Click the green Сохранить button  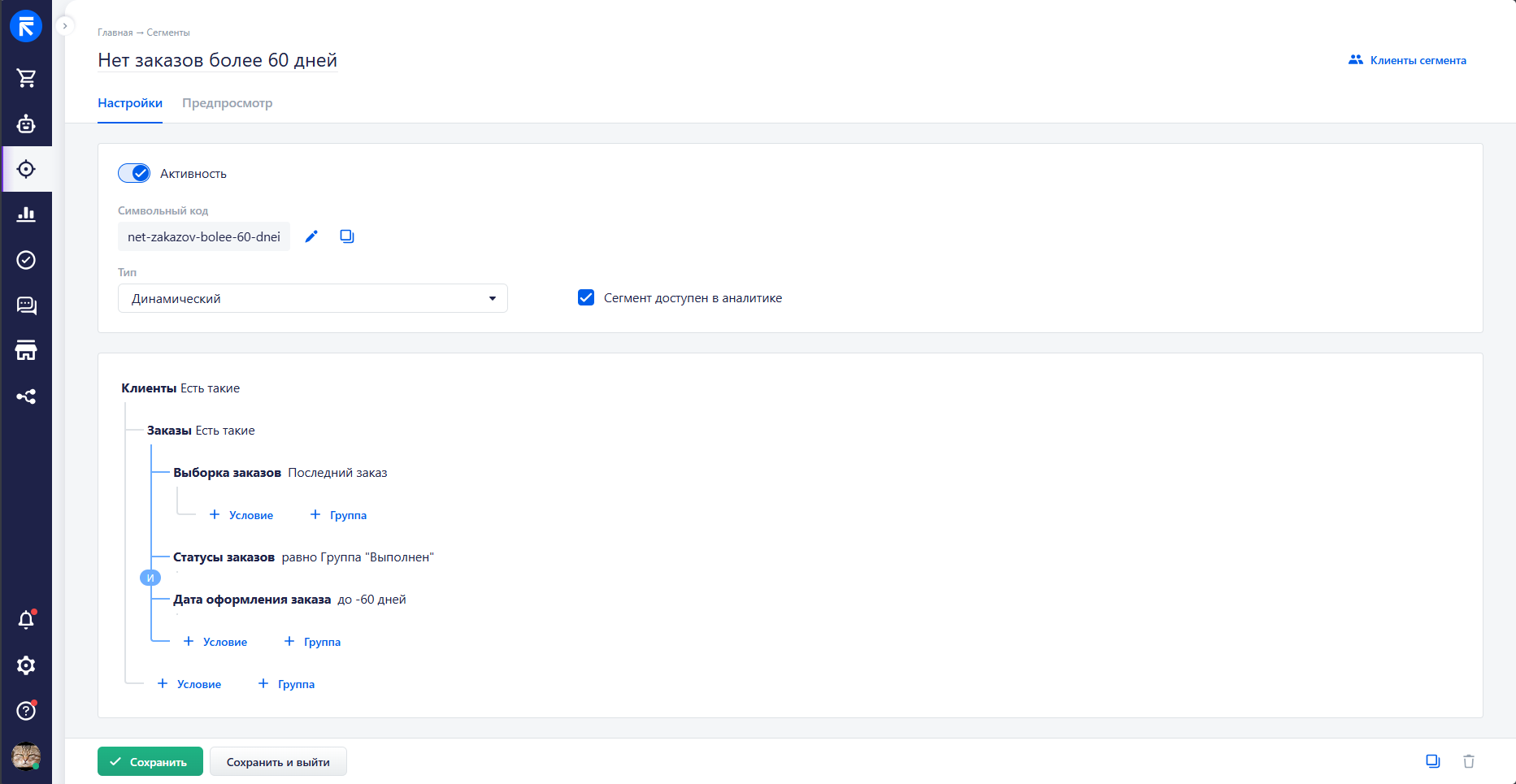[150, 761]
